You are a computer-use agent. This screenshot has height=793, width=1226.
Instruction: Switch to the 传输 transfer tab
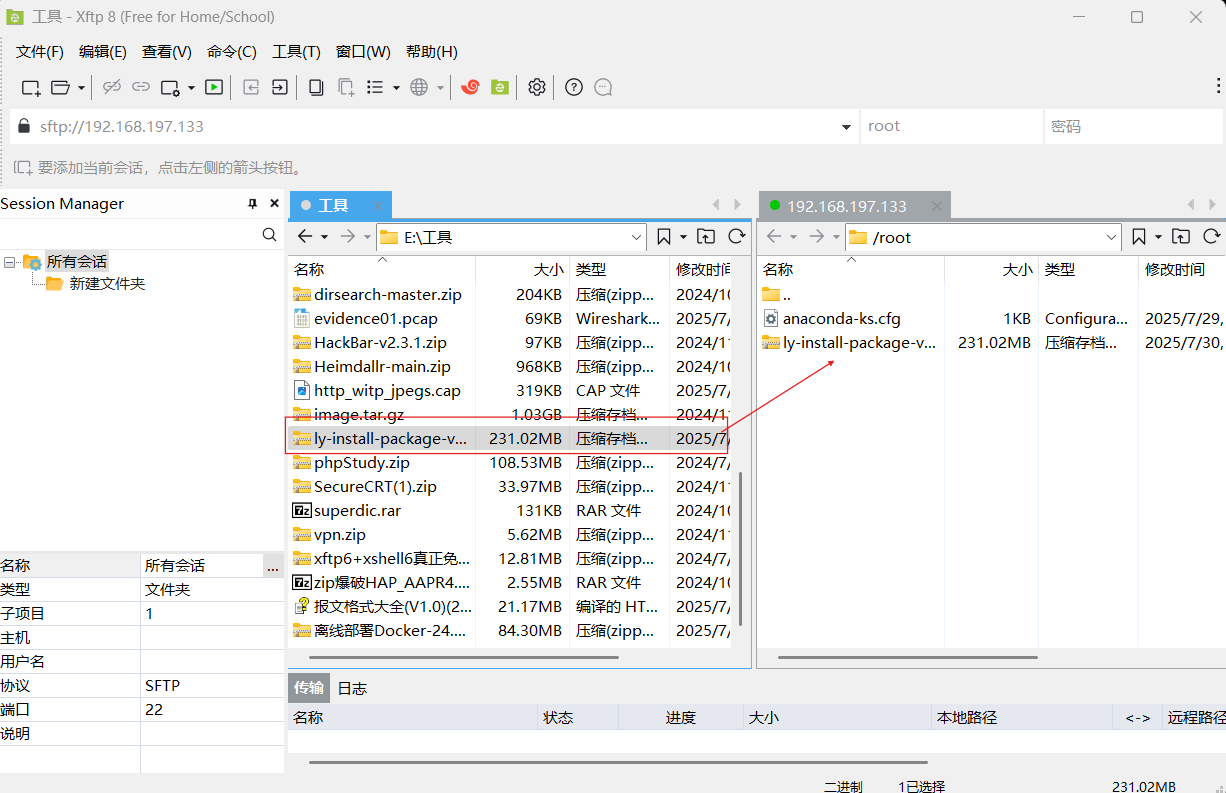point(309,688)
